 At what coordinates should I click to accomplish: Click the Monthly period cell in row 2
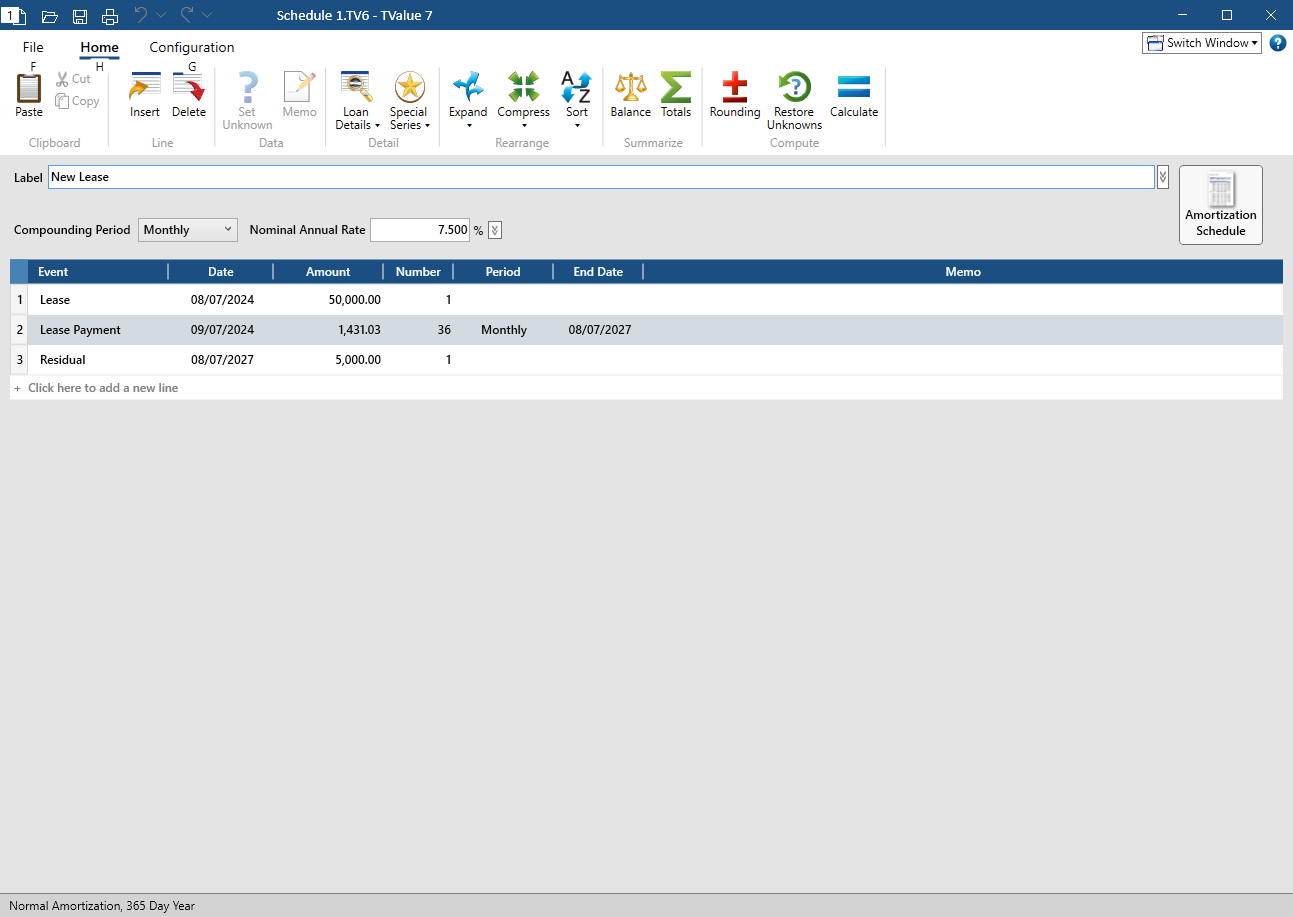[x=504, y=330]
